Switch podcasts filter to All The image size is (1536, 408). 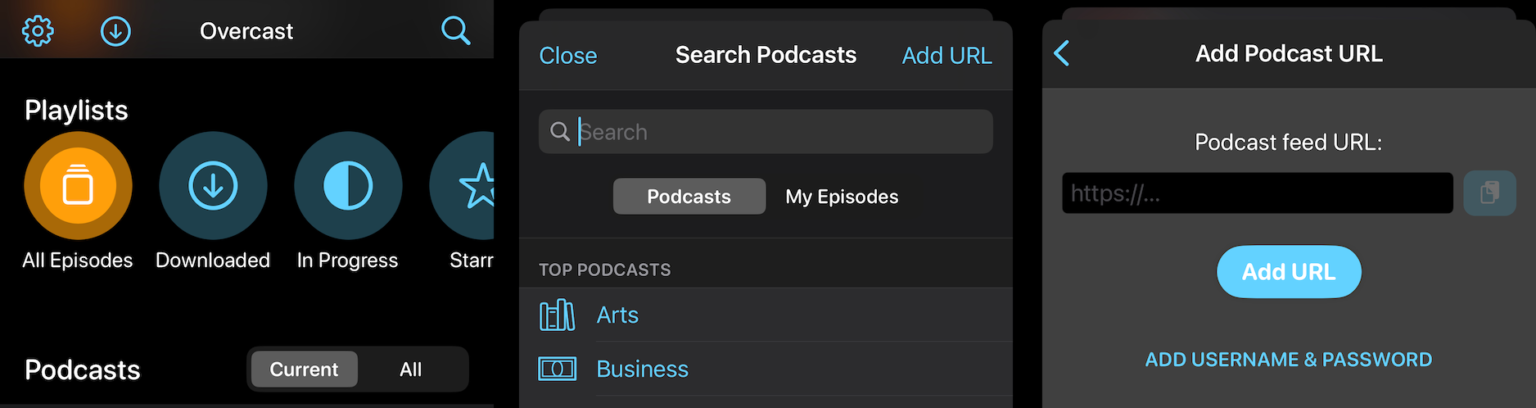point(411,369)
